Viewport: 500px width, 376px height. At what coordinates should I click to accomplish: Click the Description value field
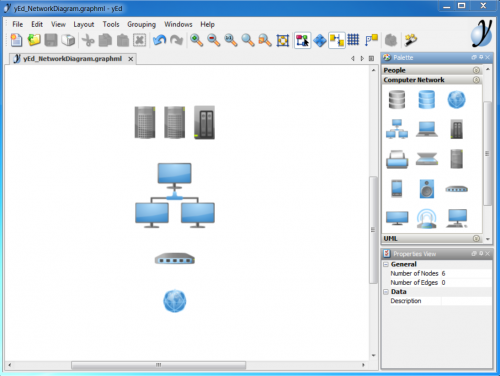[x=466, y=301]
